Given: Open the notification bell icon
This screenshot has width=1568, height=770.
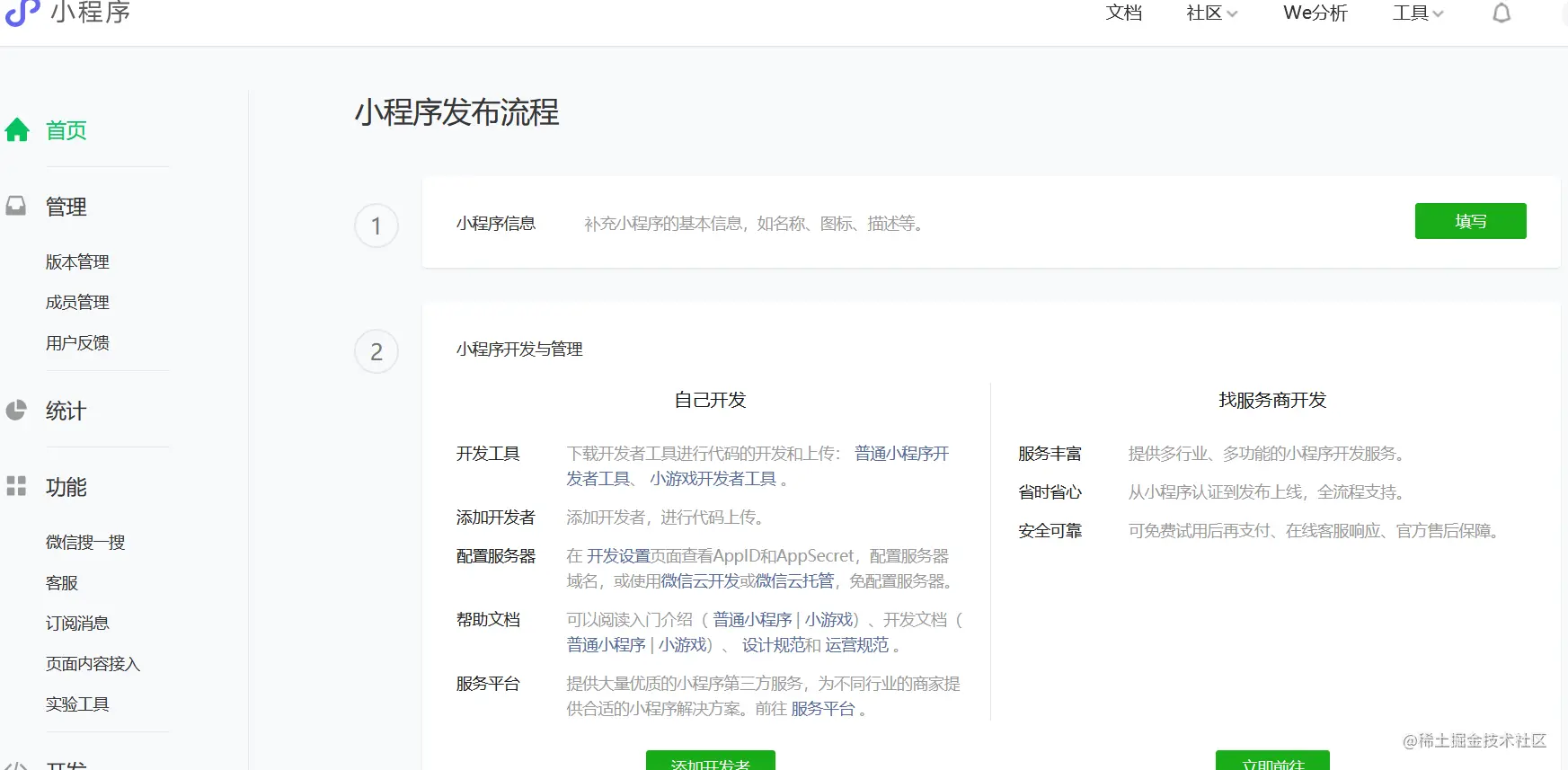Looking at the screenshot, I should (x=1502, y=13).
